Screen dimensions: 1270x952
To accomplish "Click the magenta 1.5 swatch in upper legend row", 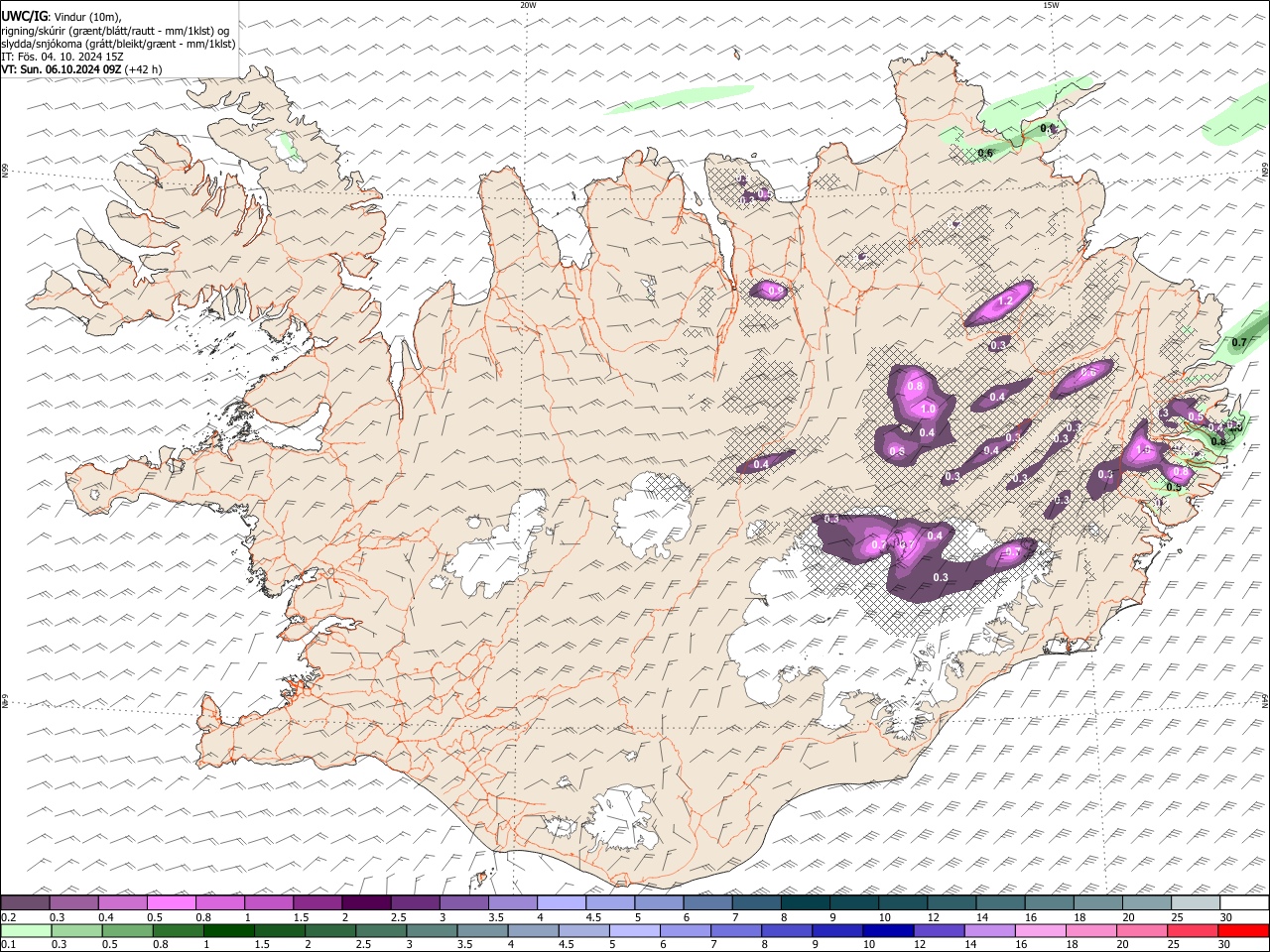I will point(317,902).
